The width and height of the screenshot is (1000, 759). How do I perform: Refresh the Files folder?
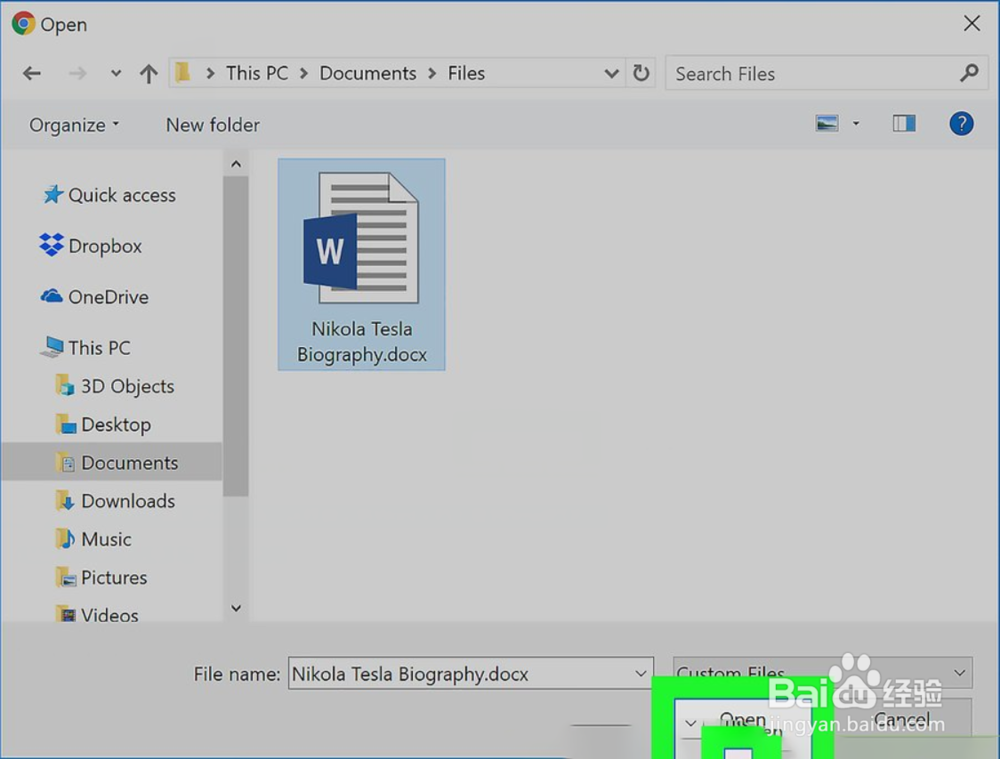pos(641,73)
